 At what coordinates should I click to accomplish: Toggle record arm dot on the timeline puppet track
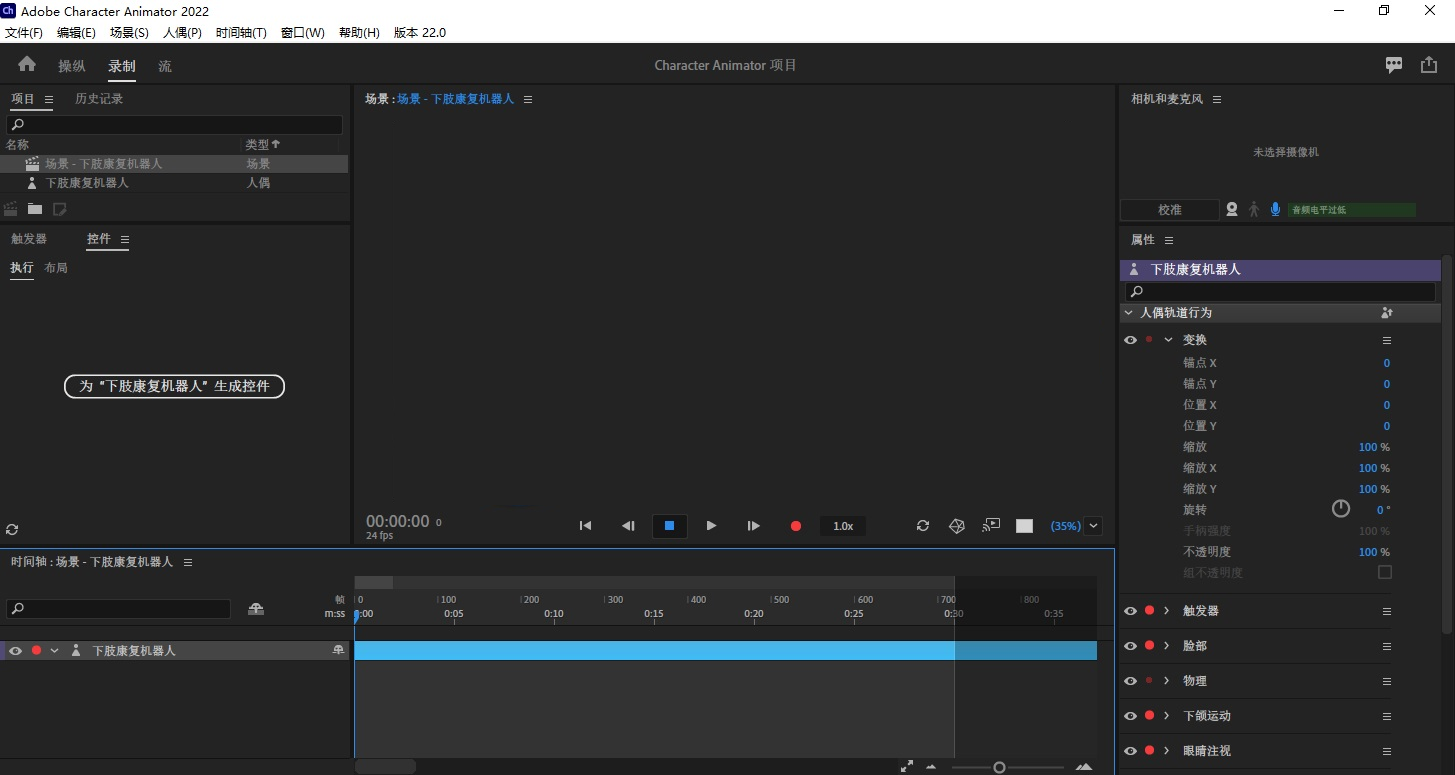37,650
